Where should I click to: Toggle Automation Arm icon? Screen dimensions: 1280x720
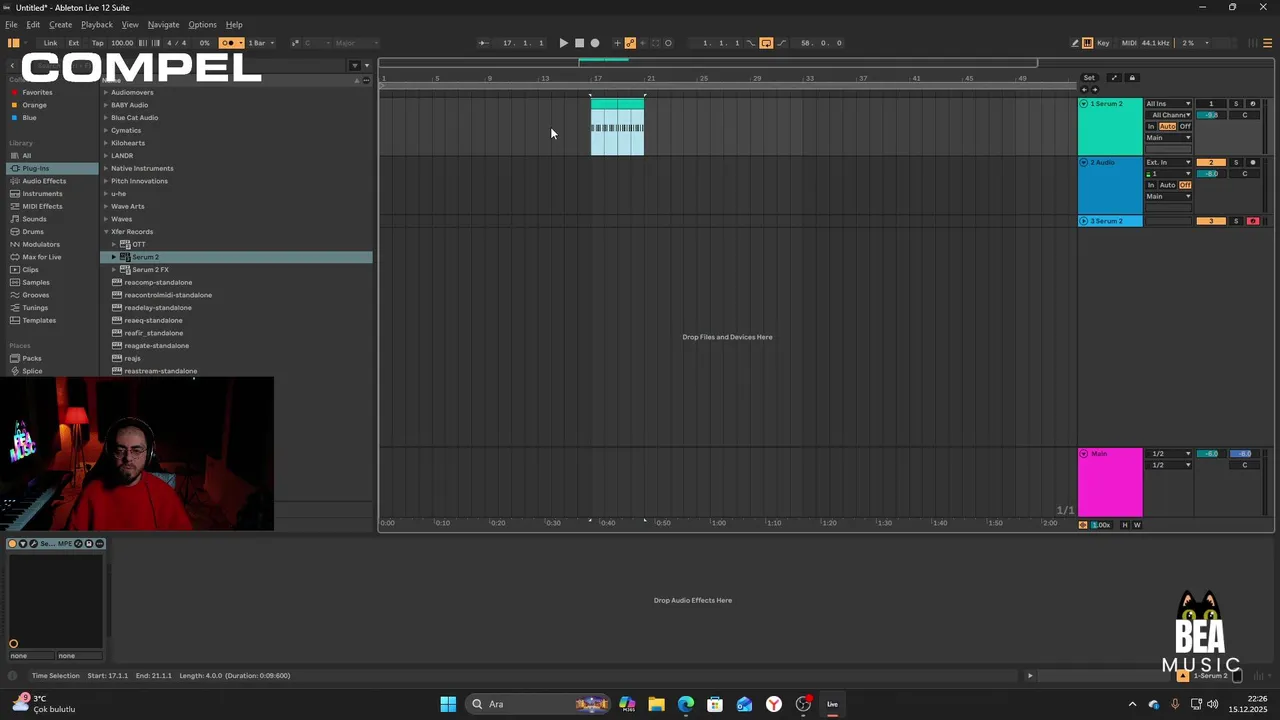[630, 43]
